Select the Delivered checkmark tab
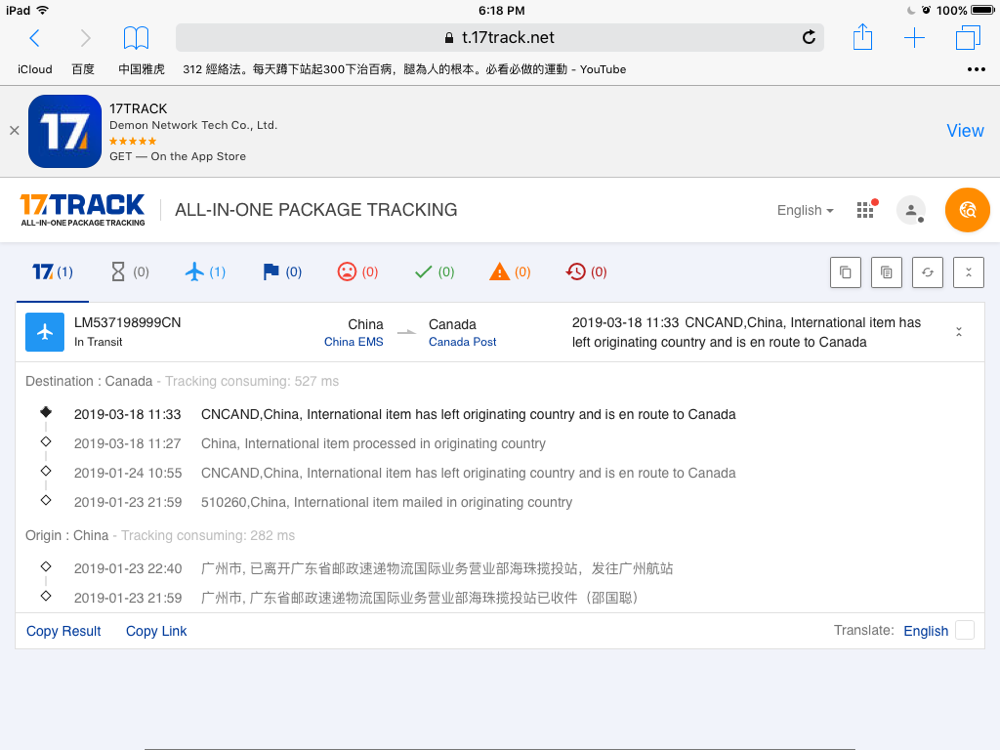Image resolution: width=1000 pixels, height=750 pixels. click(x=434, y=272)
